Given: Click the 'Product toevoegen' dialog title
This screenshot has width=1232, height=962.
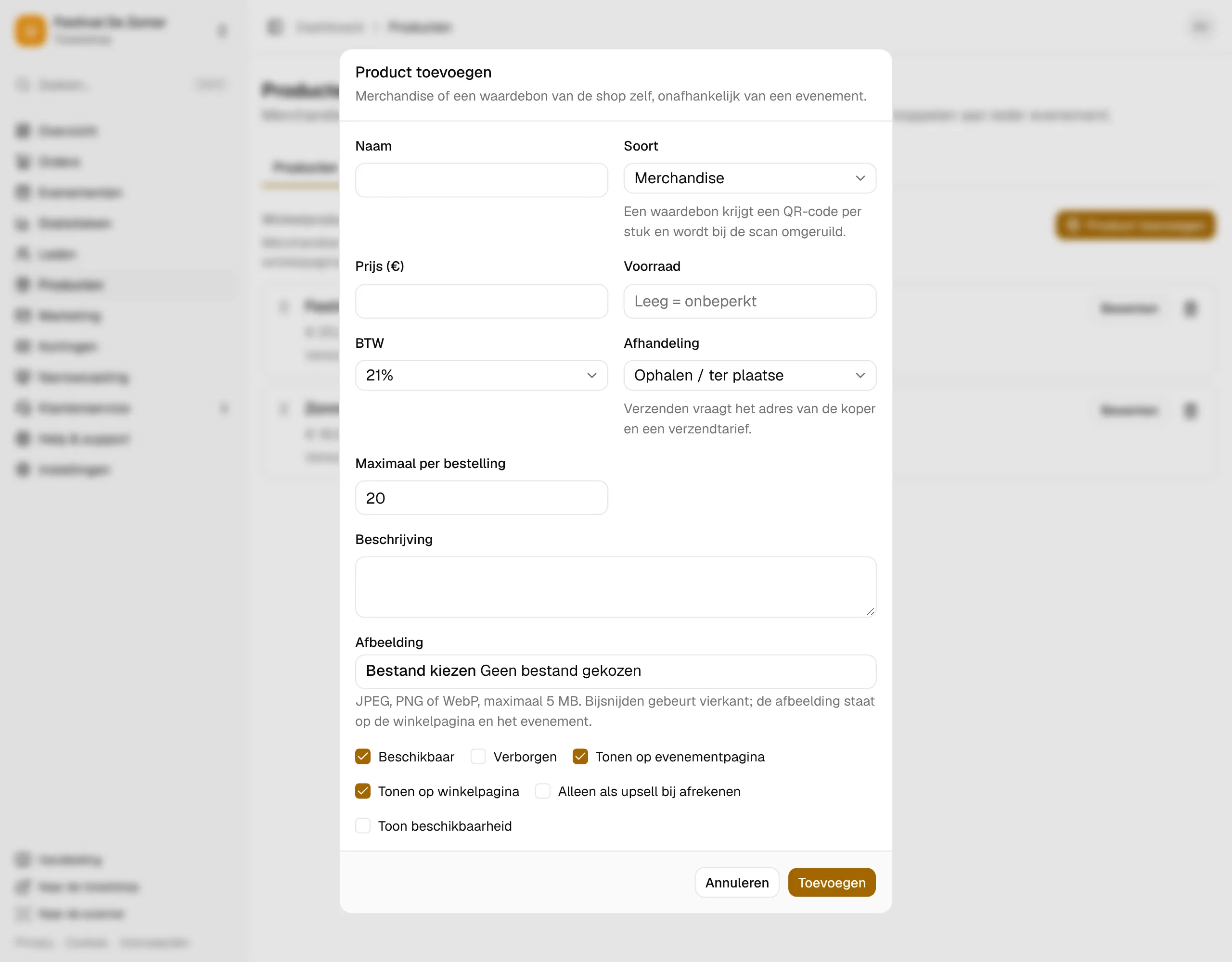Looking at the screenshot, I should (423, 72).
